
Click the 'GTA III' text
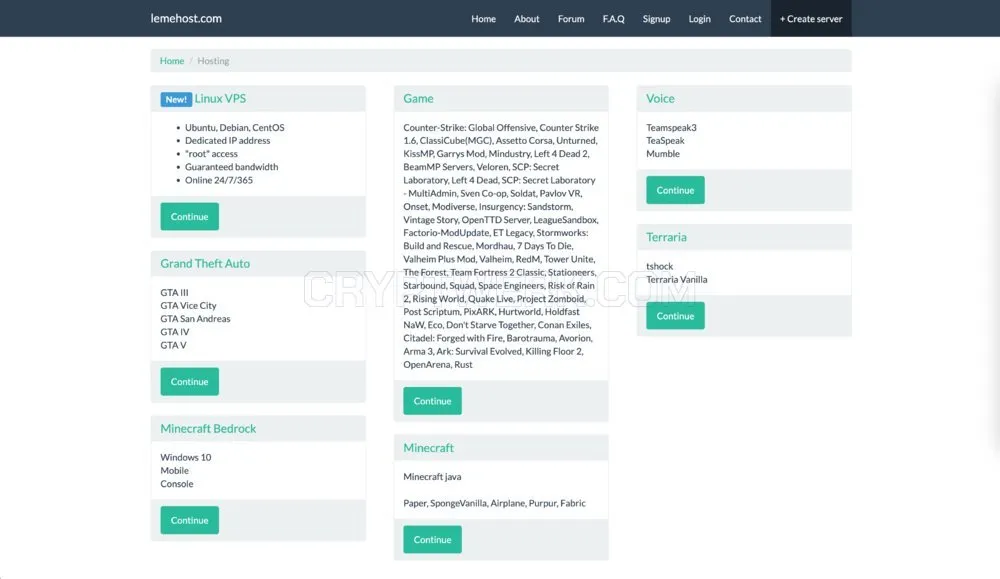point(174,293)
